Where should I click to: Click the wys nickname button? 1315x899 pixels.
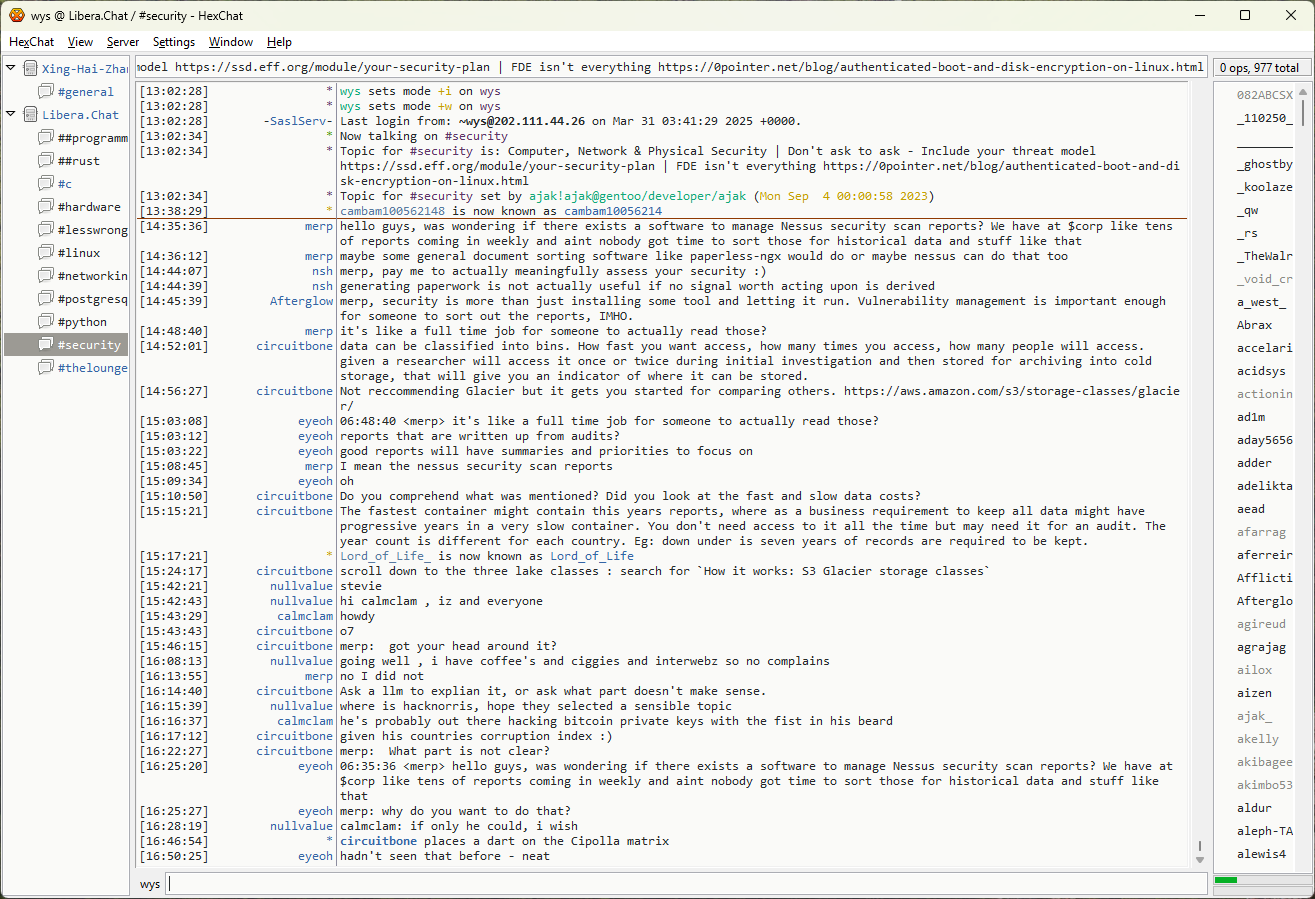150,884
